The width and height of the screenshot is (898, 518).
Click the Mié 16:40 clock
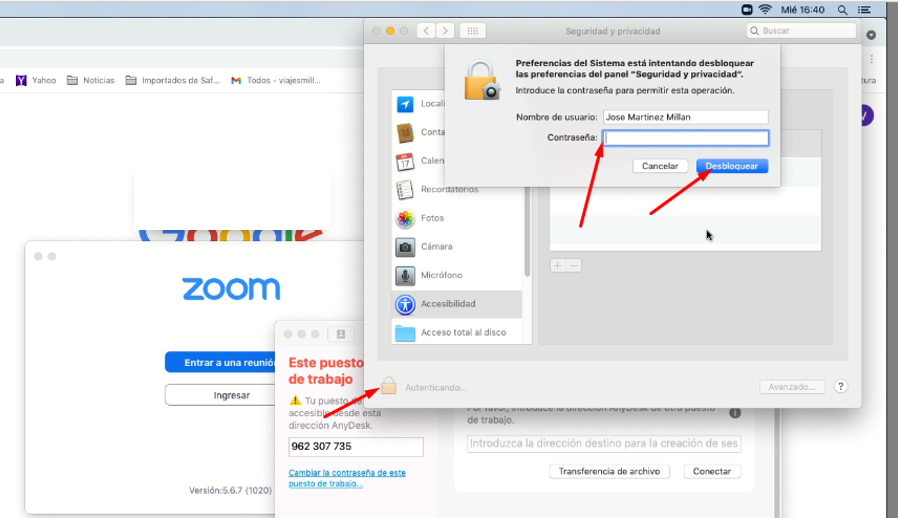click(803, 10)
